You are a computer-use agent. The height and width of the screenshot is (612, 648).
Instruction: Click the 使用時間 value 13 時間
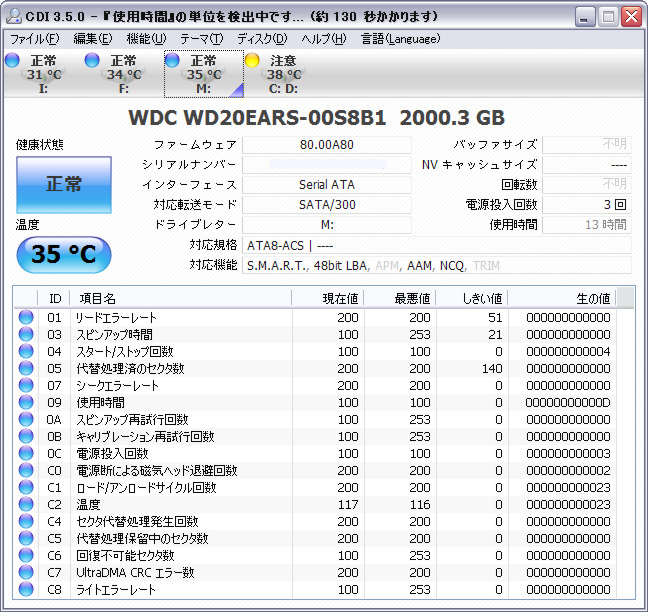pyautogui.click(x=587, y=225)
